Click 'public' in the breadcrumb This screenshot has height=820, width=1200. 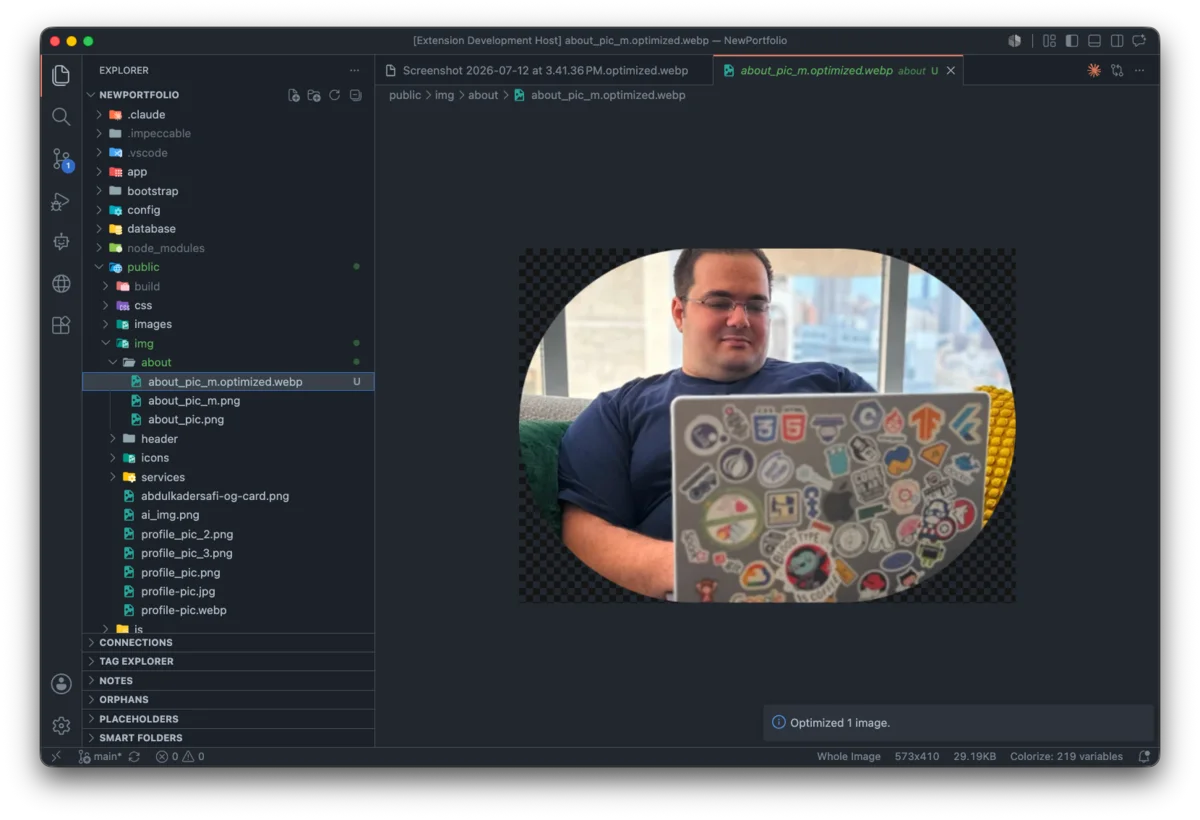click(x=405, y=95)
